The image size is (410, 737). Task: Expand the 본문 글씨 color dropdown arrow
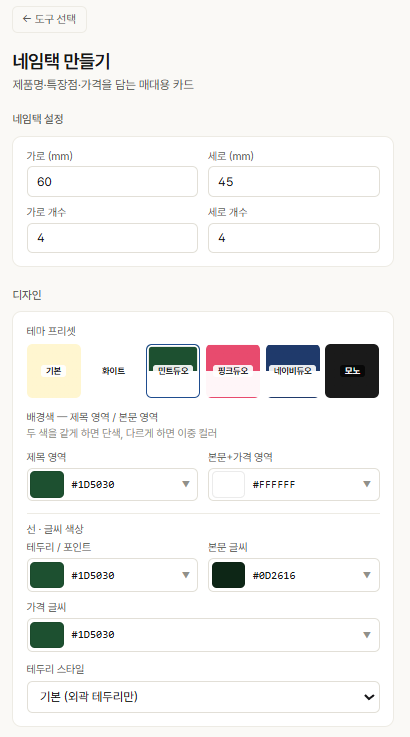click(x=367, y=575)
